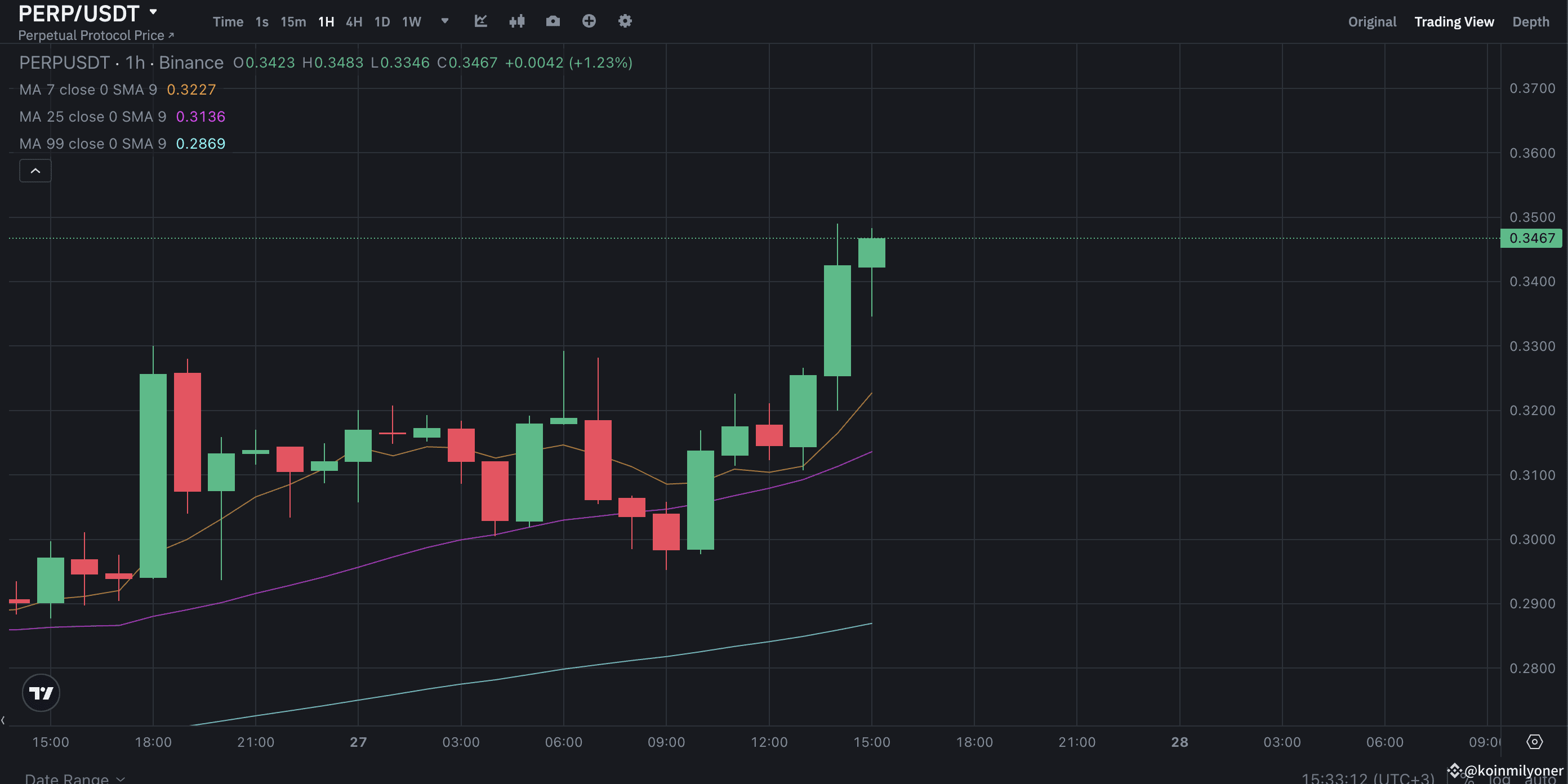Collapse the indicator legend with the chevron
The width and height of the screenshot is (1568, 784).
pyautogui.click(x=35, y=171)
